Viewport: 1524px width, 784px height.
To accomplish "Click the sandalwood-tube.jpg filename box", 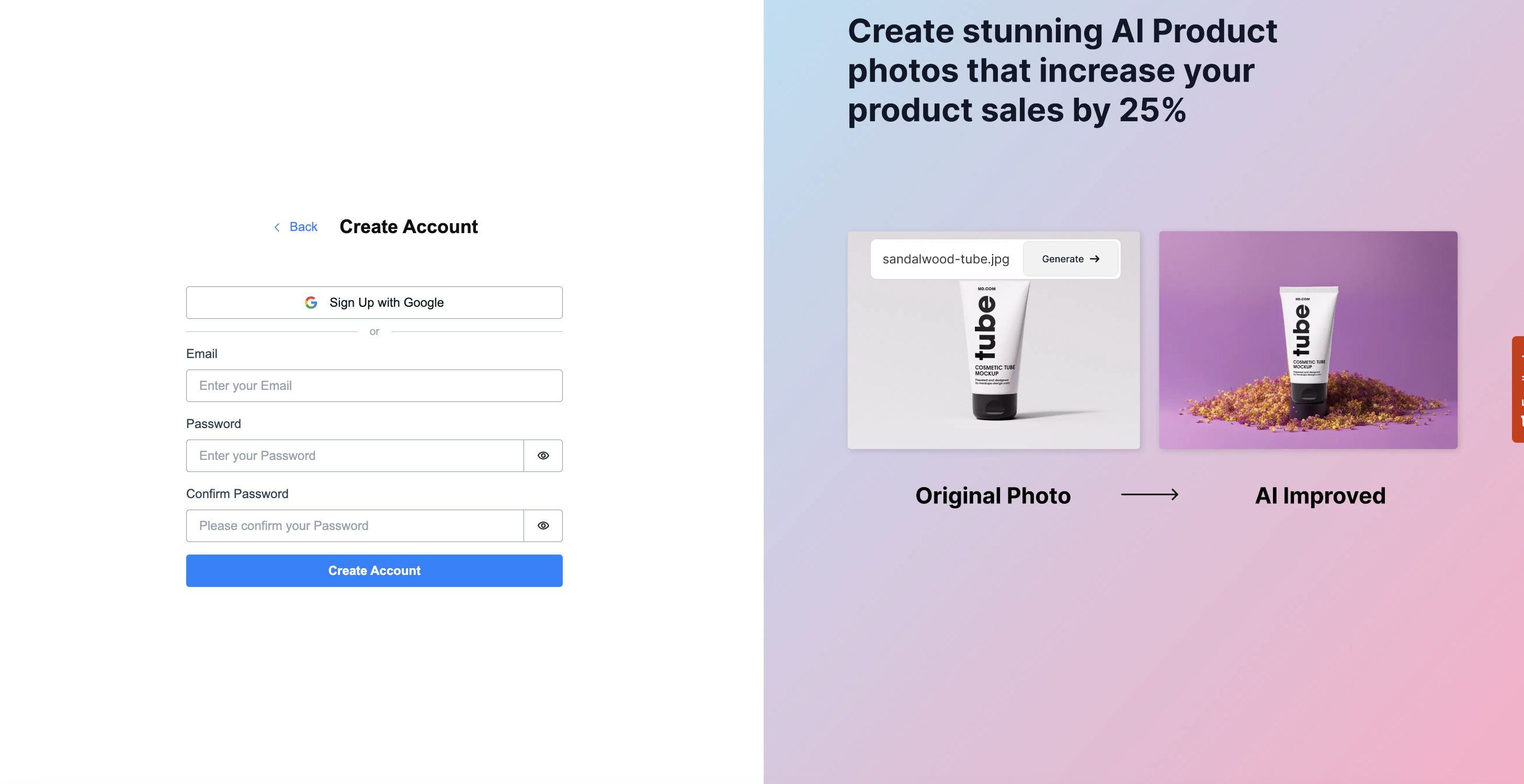I will pos(946,259).
